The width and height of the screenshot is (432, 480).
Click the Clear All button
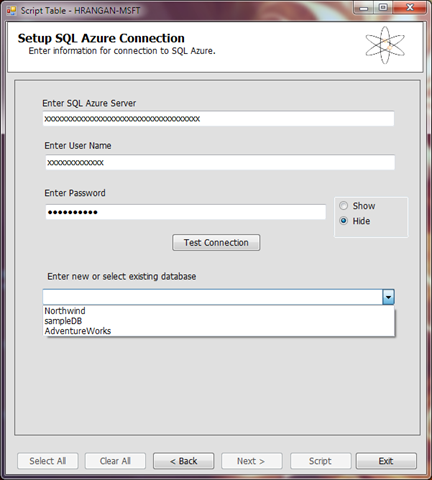point(115,461)
